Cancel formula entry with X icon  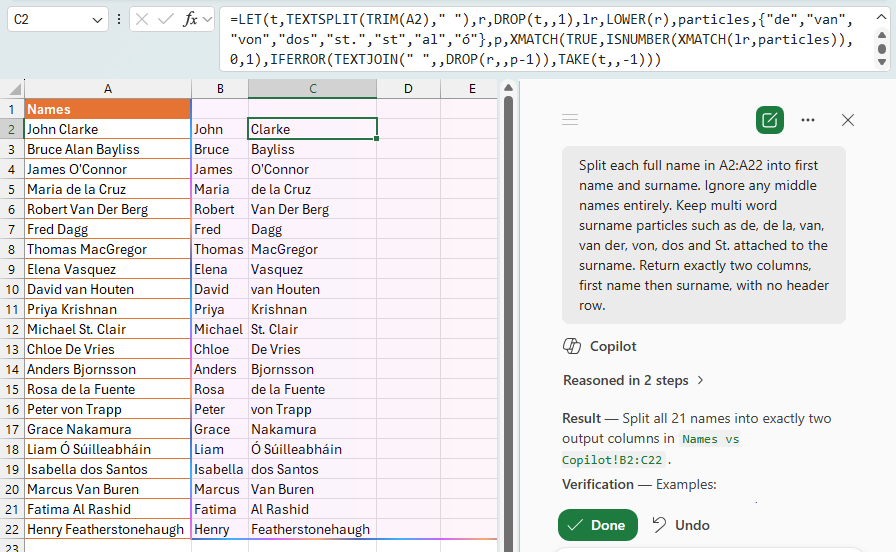tap(142, 19)
